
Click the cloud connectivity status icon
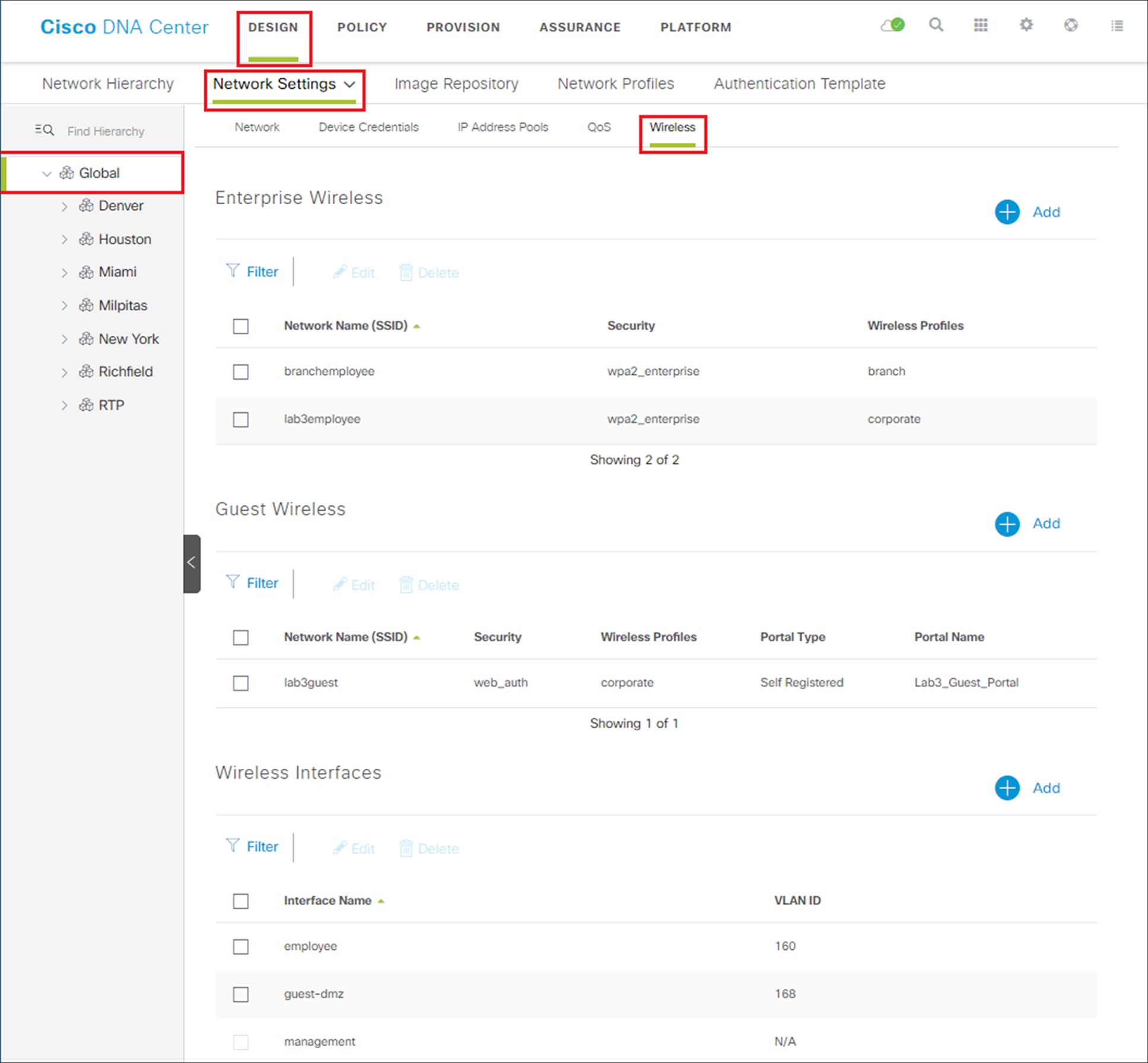coord(892,25)
